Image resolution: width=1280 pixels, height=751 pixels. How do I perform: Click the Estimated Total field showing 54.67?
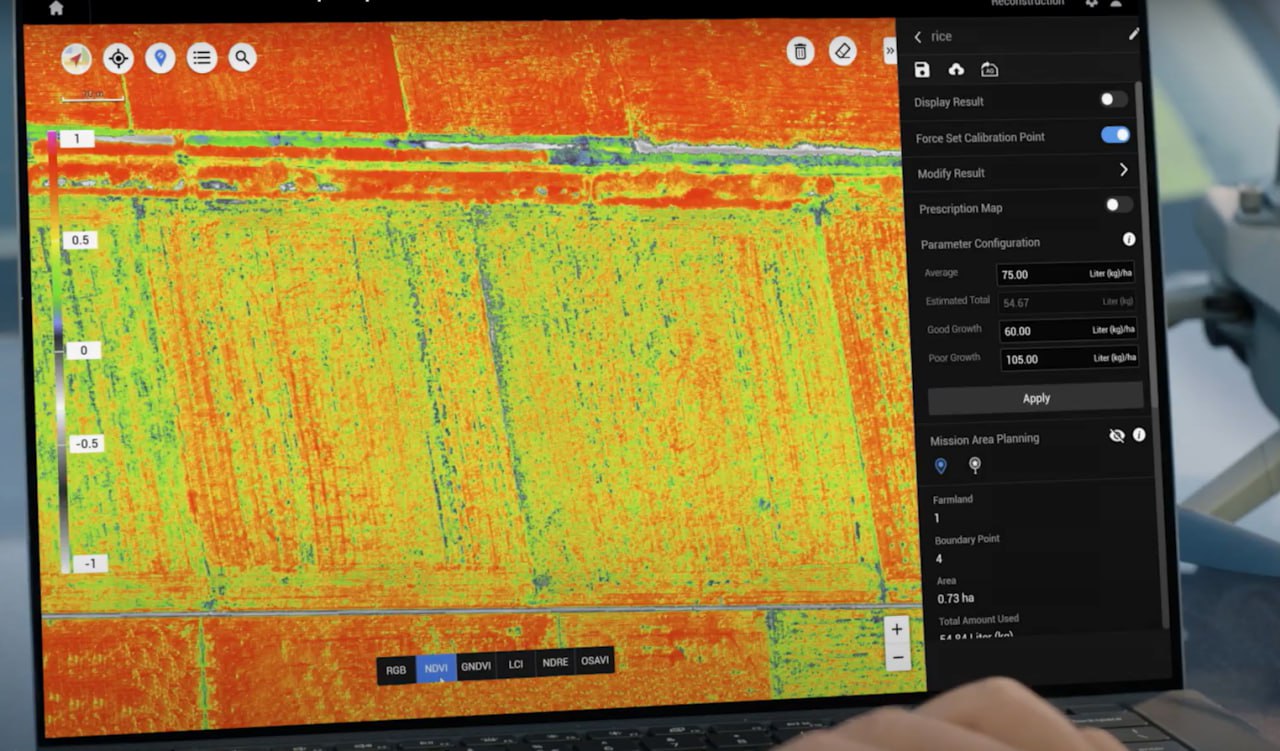(x=1067, y=301)
